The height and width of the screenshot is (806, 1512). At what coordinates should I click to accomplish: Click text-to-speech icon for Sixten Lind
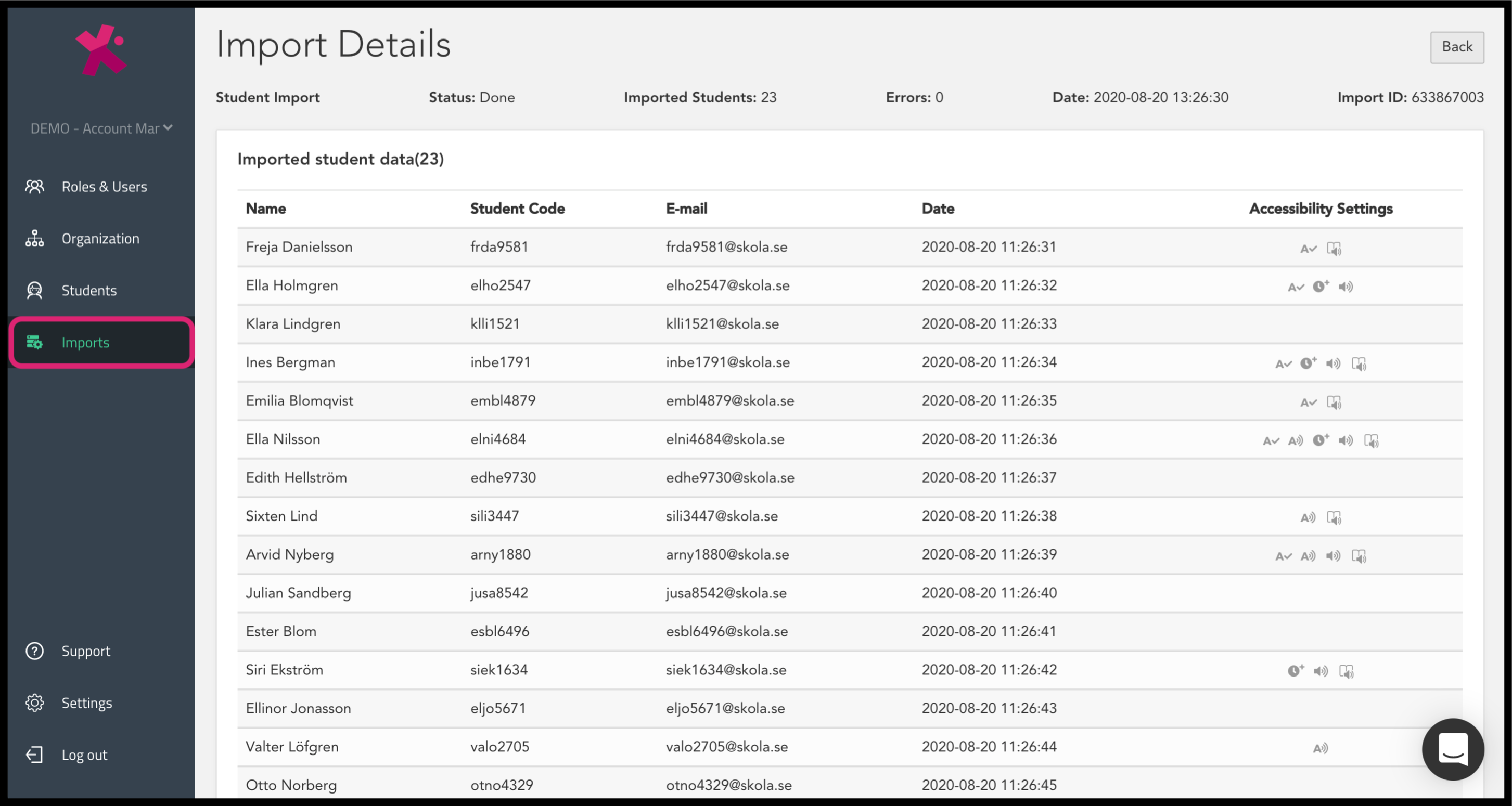(1308, 517)
